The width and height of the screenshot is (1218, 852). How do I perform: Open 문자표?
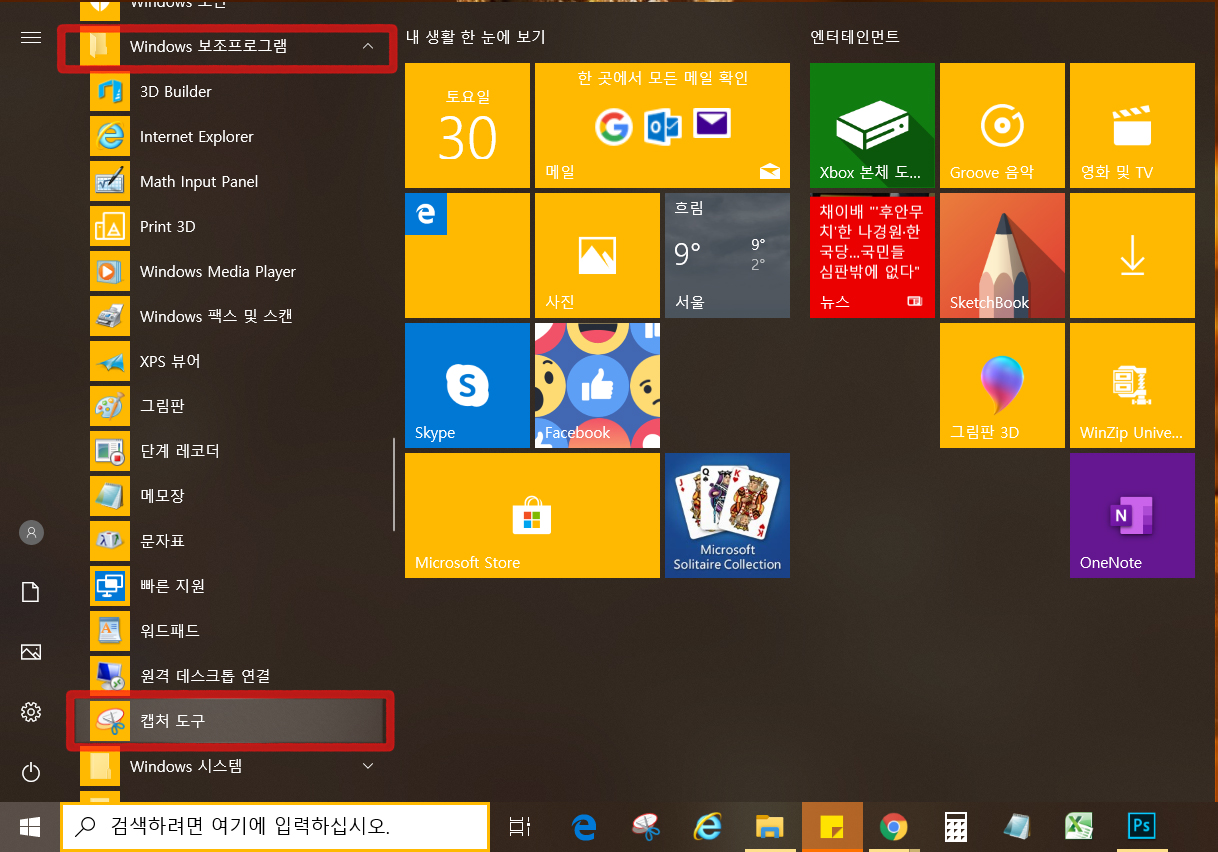tap(232, 540)
